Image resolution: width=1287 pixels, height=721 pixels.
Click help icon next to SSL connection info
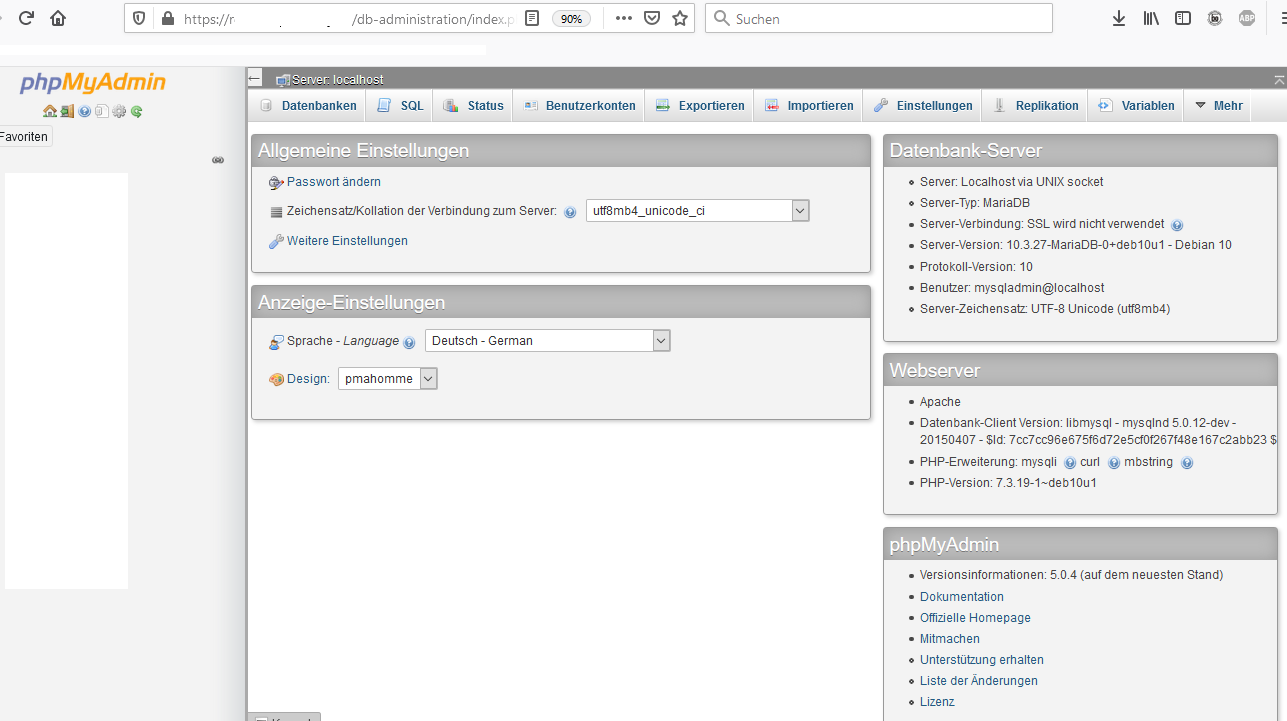tap(1177, 225)
